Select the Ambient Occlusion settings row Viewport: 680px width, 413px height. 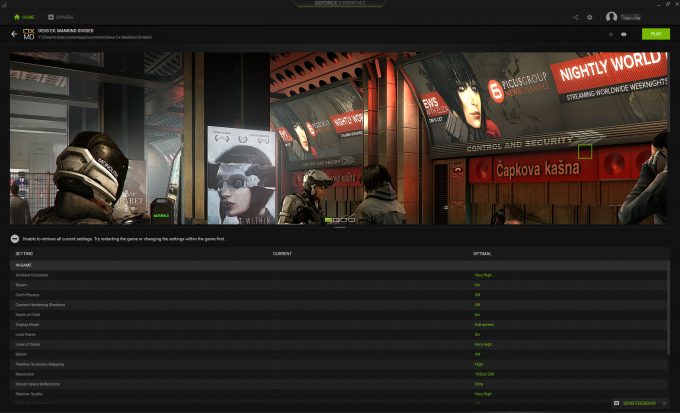point(340,274)
